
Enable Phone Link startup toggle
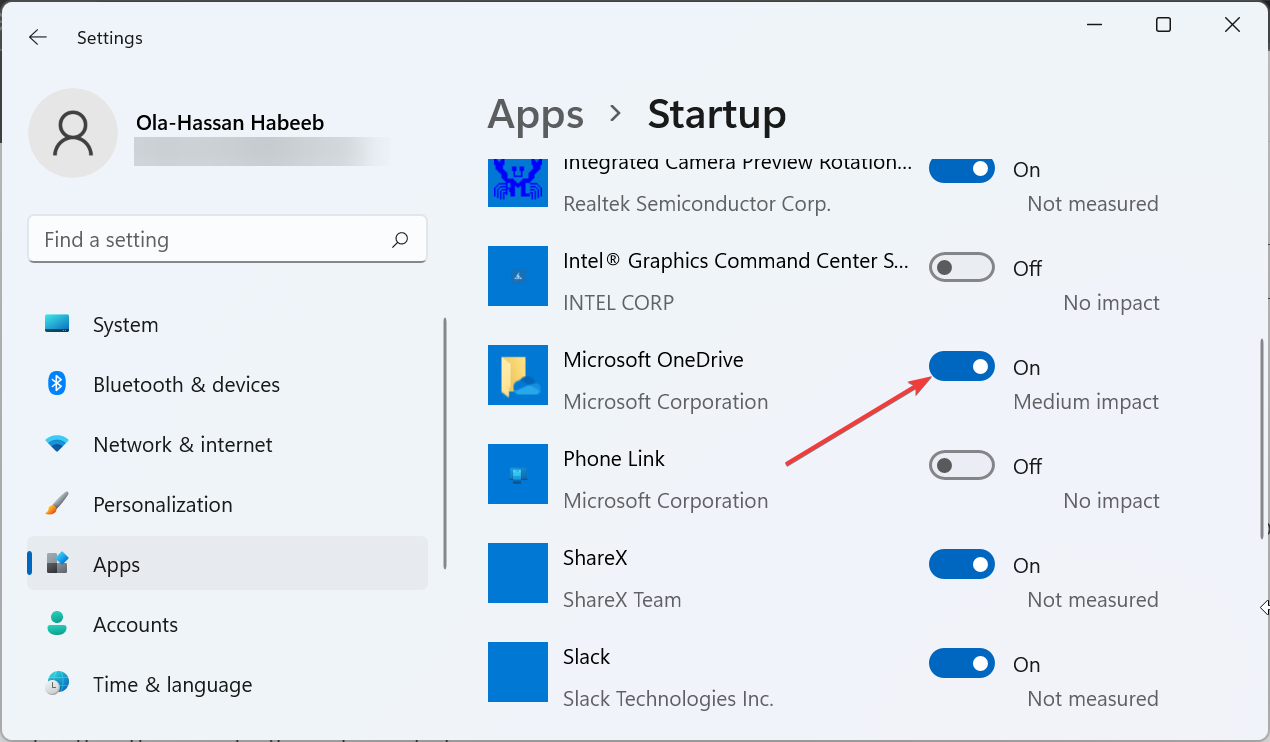pos(962,466)
